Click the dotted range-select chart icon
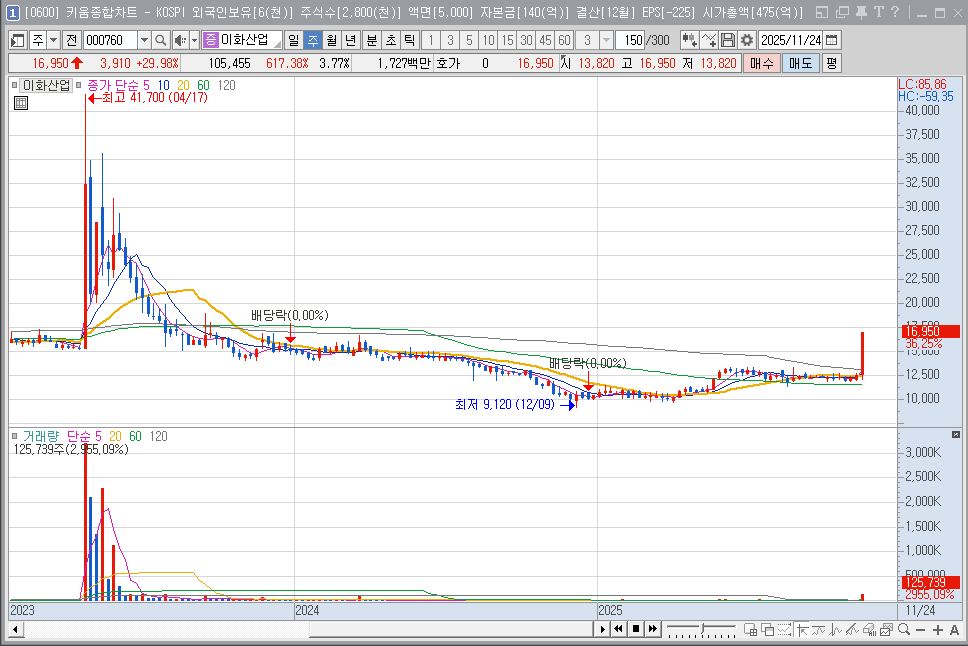Image resolution: width=968 pixels, height=646 pixels. (785, 630)
